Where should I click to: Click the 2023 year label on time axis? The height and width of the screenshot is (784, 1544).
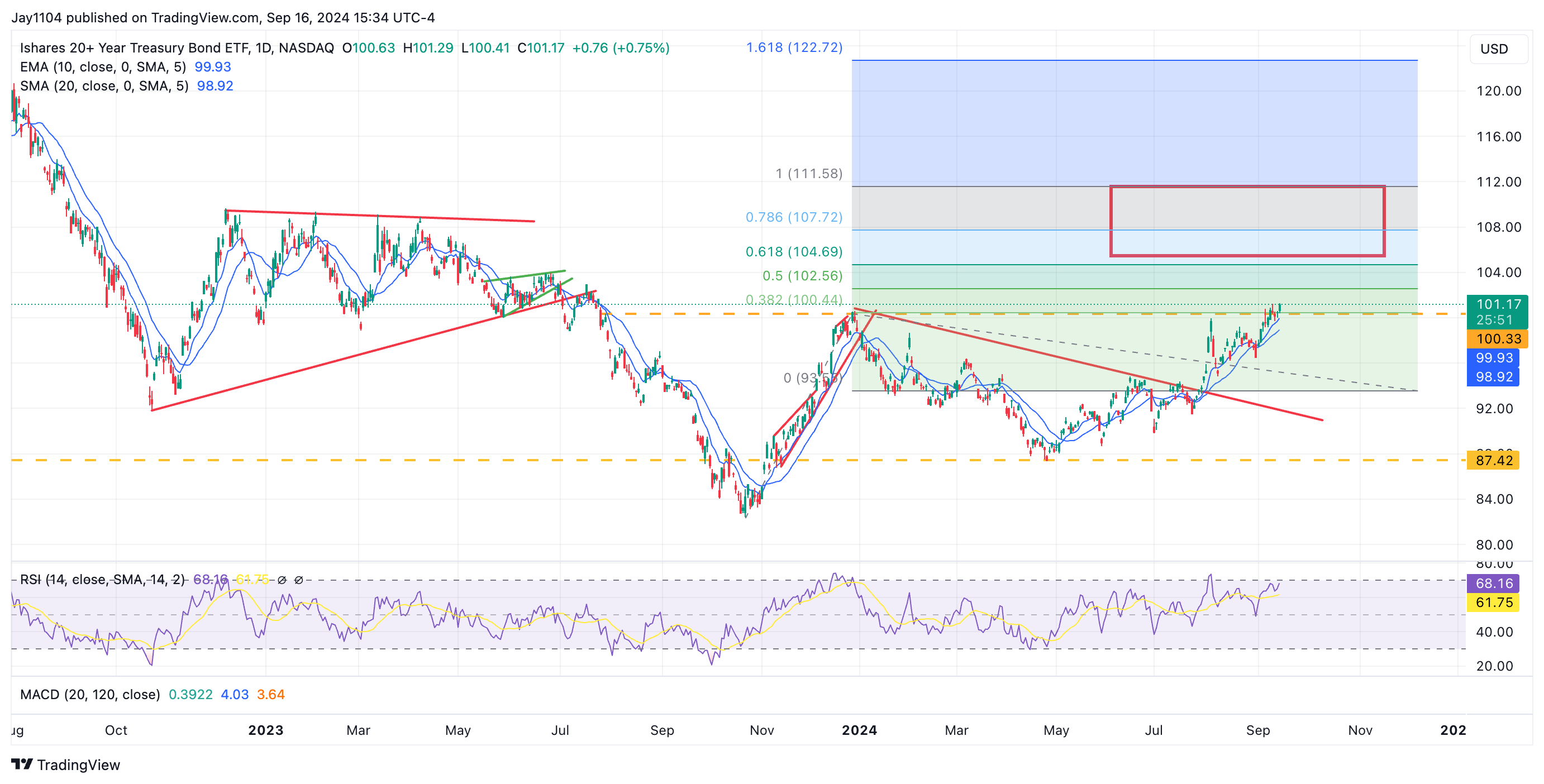click(266, 731)
